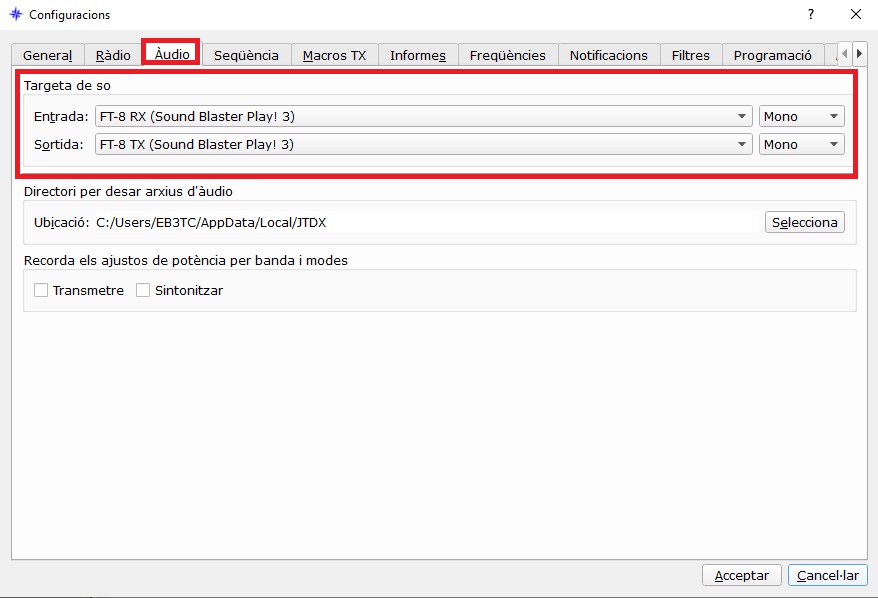The height and width of the screenshot is (598, 878).
Task: Click the "Recorda els ajustos de potència" label
Action: pyautogui.click(x=186, y=261)
